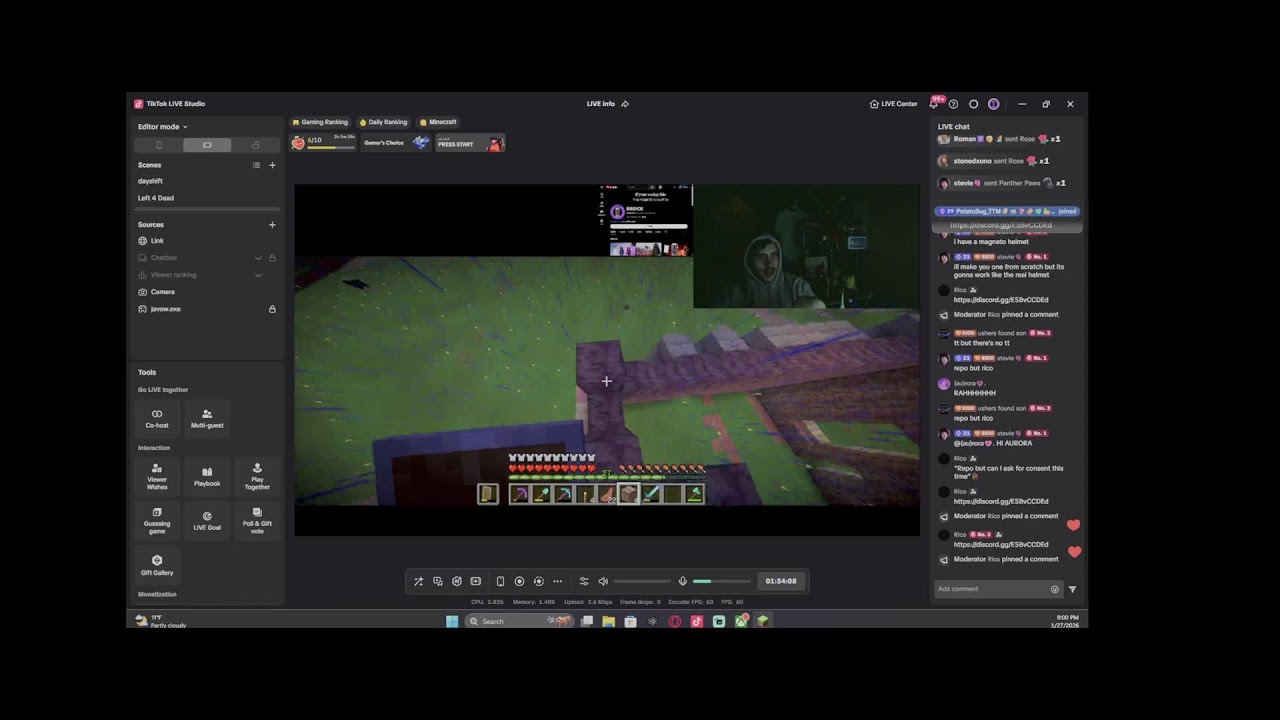Toggle the Chatbox source lock
The image size is (1280, 720).
click(272, 258)
